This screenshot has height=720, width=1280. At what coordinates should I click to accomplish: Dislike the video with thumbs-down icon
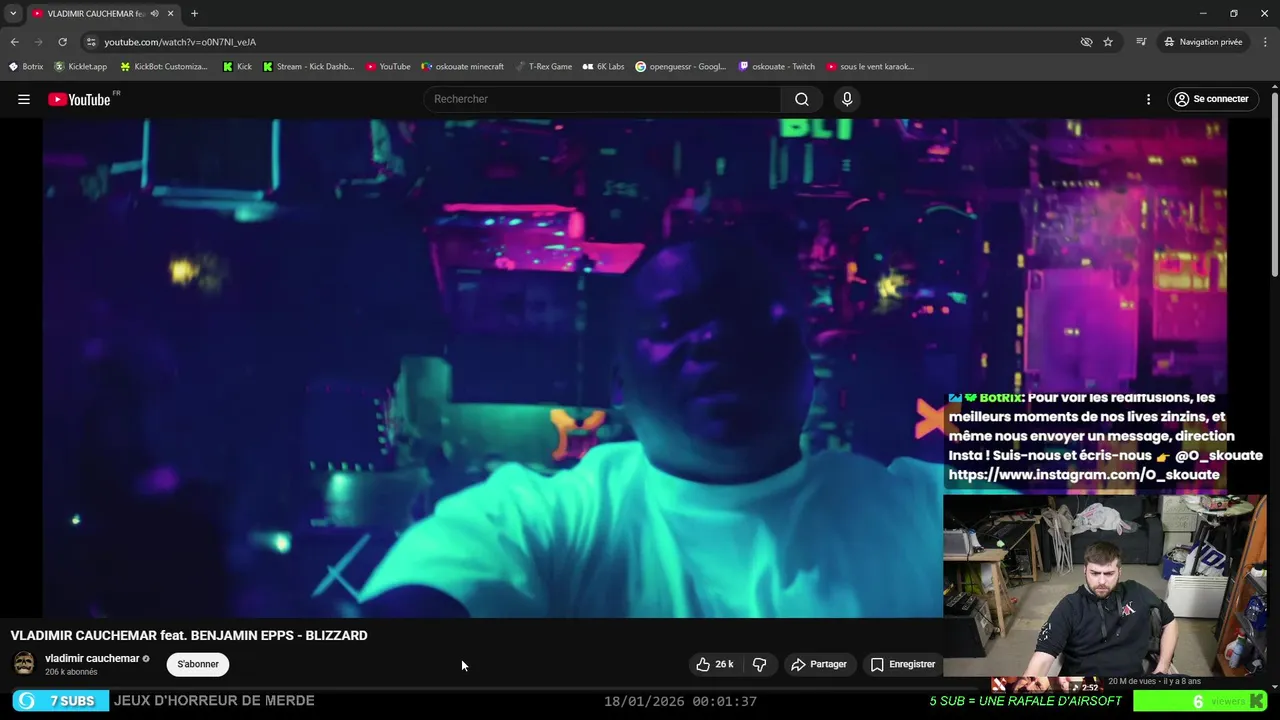(759, 664)
